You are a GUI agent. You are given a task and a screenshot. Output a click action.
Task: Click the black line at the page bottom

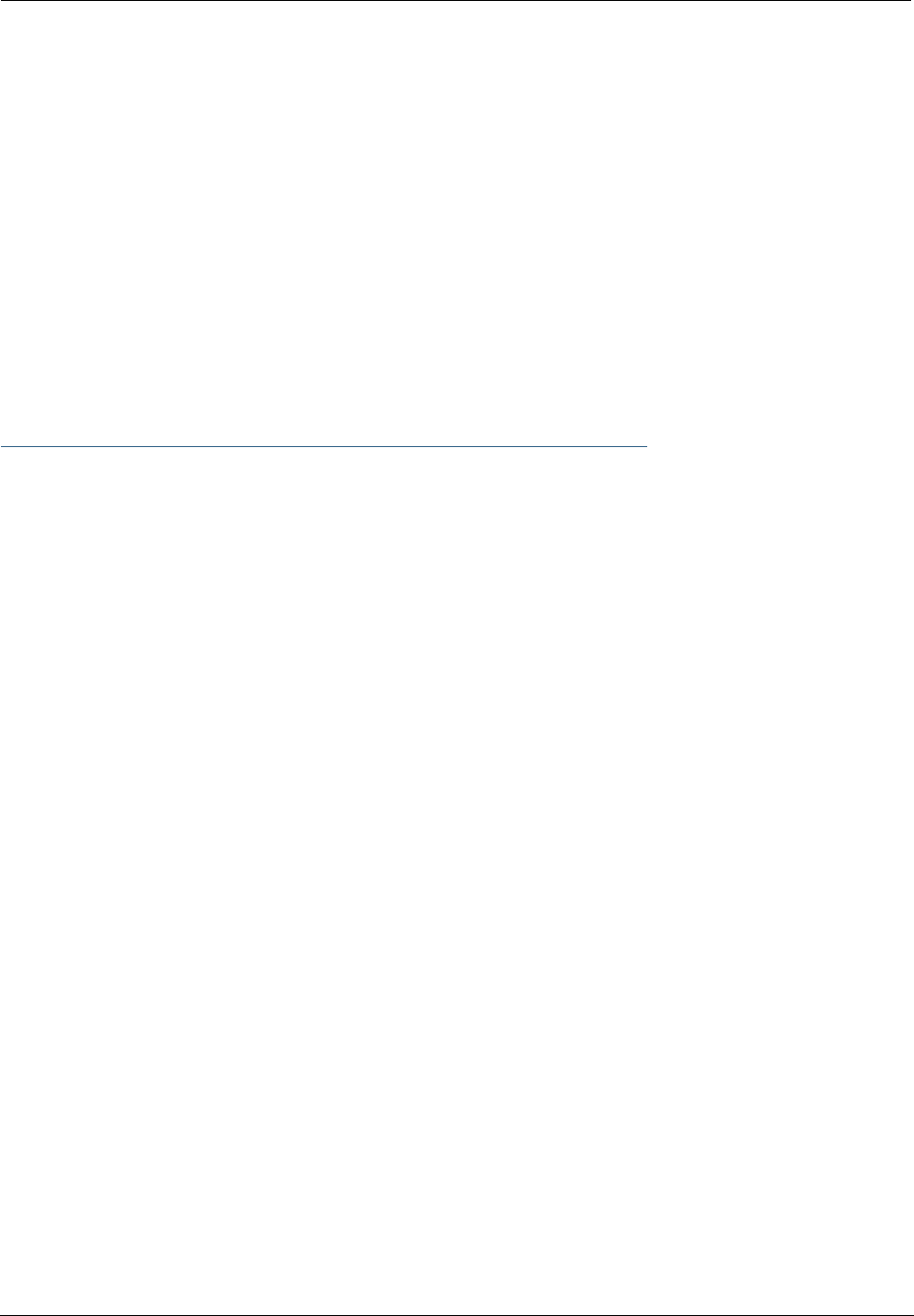coord(456,1314)
